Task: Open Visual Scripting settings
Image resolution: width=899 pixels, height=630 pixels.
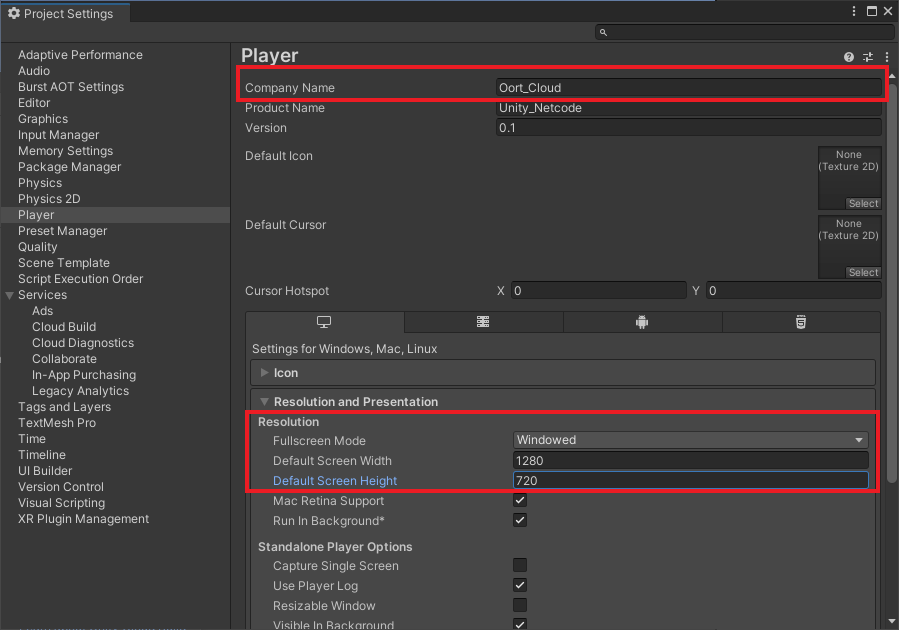Action: [x=61, y=503]
